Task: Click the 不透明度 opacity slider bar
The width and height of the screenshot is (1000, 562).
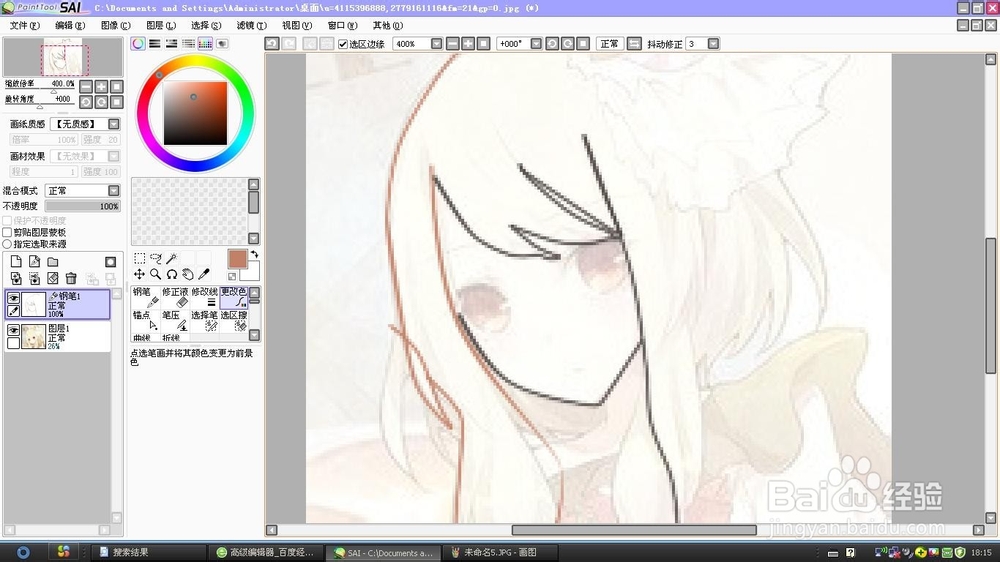Action: tap(82, 206)
